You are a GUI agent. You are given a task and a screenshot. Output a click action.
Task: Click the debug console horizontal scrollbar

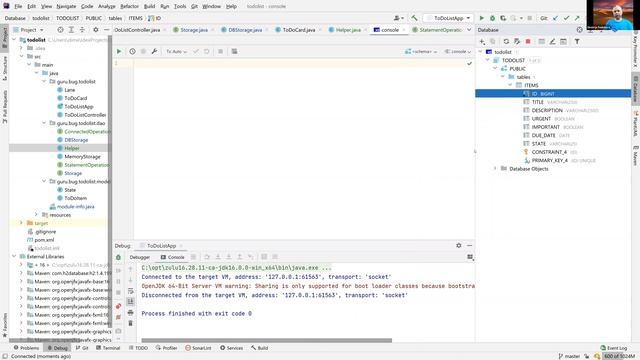(x=267, y=340)
